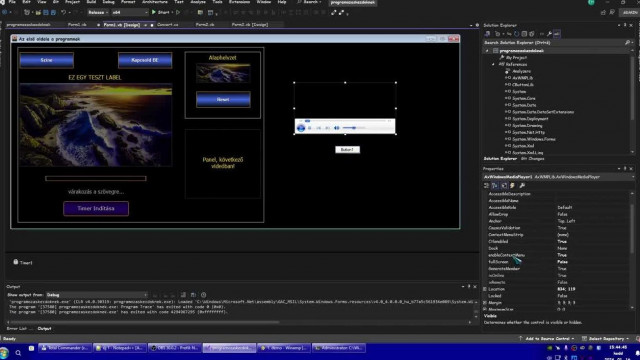Click Property Pages wrench in Properties panel
Image resolution: width=640 pixels, height=360 pixels.
point(522,186)
